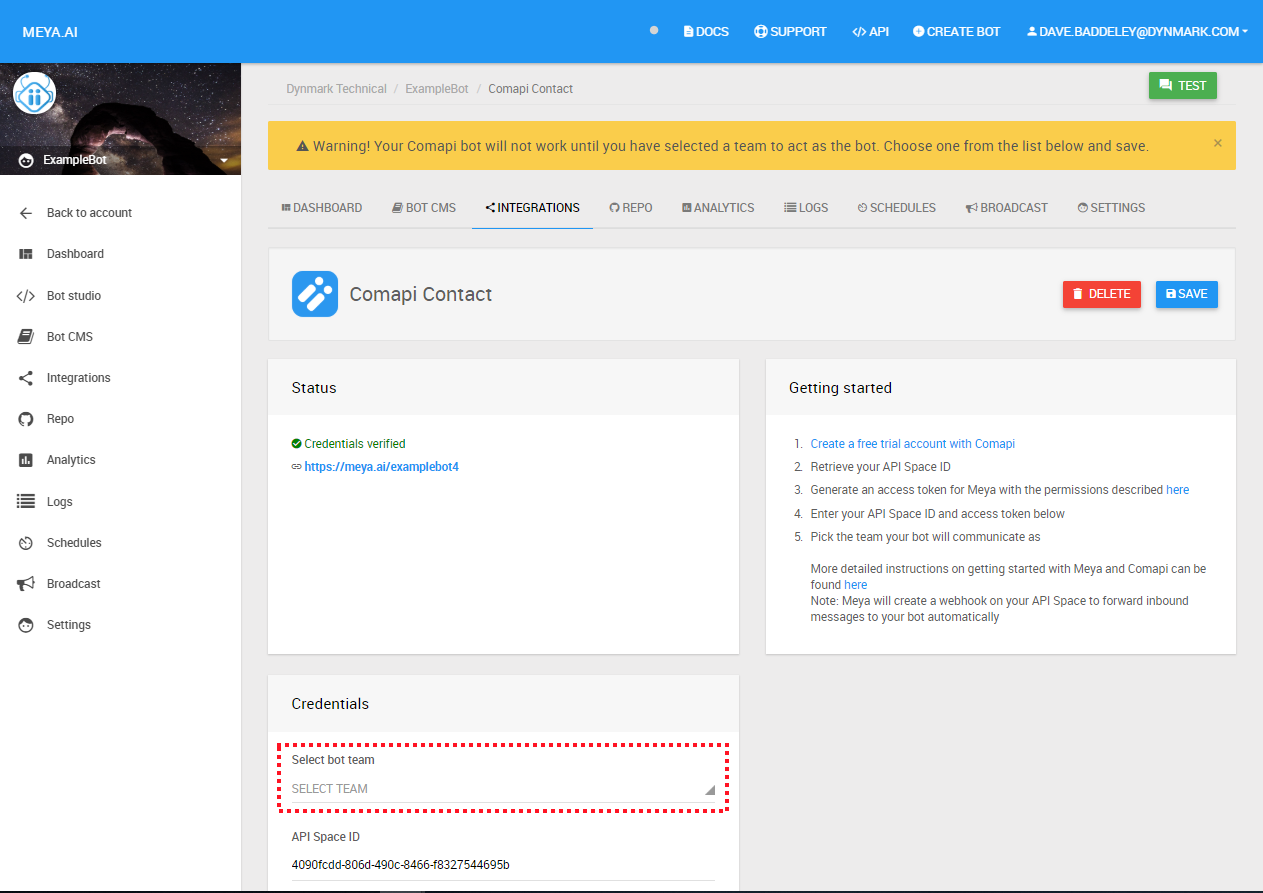1263x893 pixels.
Task: Open the Settings tab
Action: (1111, 208)
